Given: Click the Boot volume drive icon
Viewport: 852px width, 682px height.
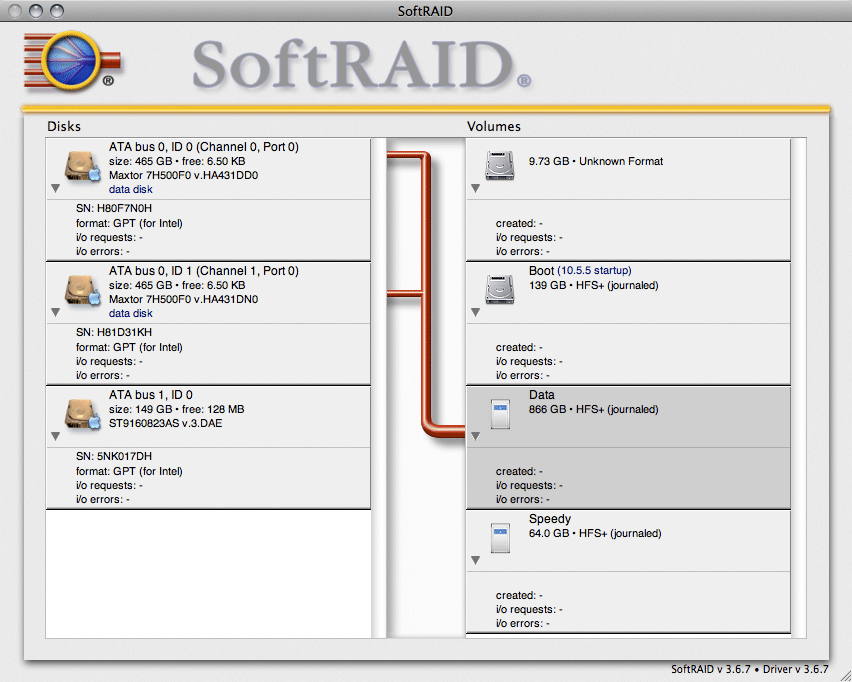Looking at the screenshot, I should point(499,289).
